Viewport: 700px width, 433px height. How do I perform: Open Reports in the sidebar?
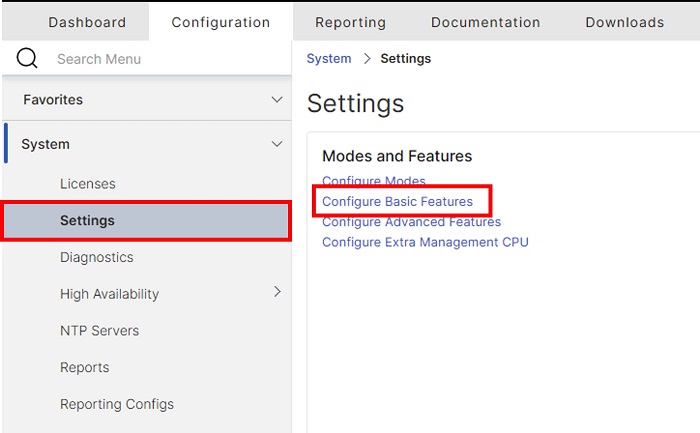85,367
